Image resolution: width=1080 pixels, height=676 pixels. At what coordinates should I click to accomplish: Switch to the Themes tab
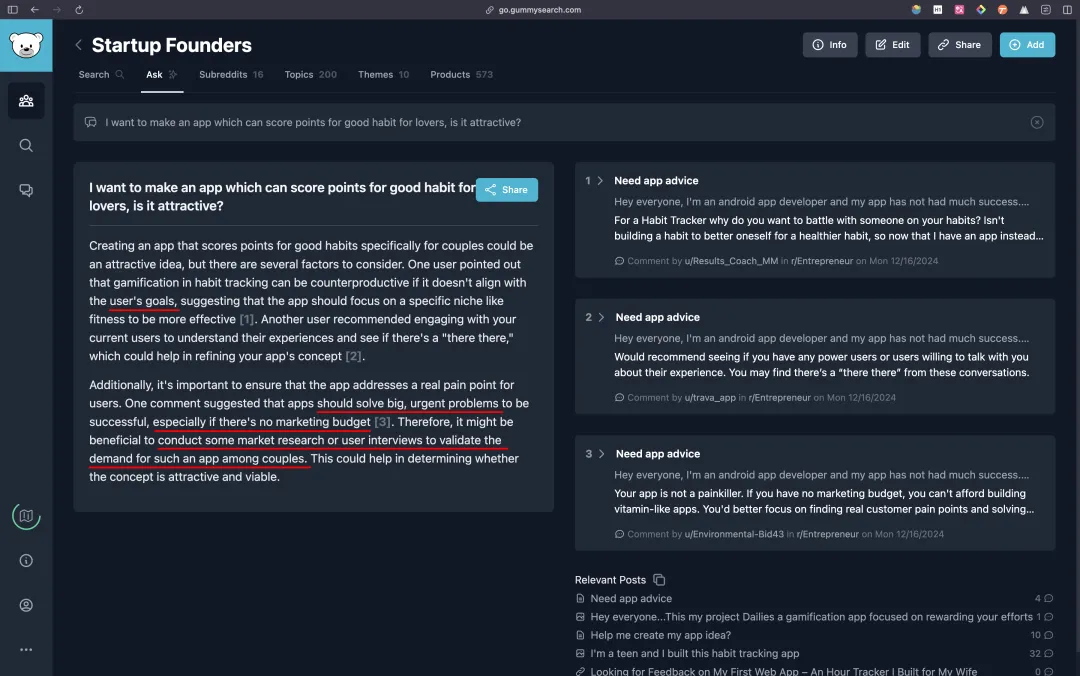[x=383, y=74]
